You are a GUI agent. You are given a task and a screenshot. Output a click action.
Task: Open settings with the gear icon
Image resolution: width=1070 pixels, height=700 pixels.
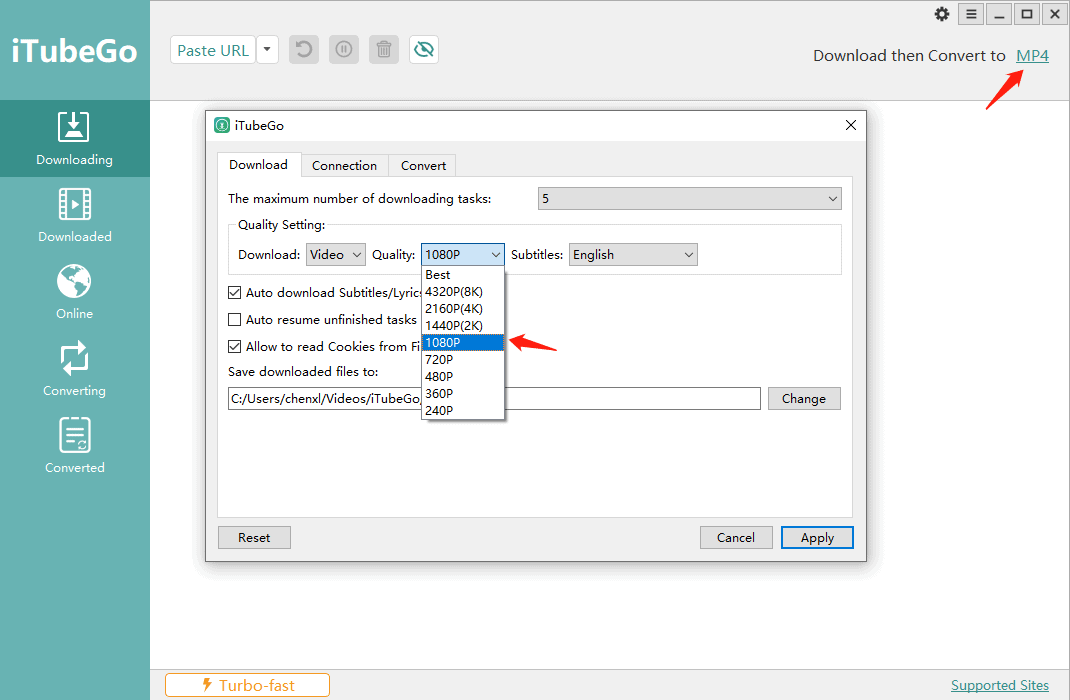click(941, 14)
